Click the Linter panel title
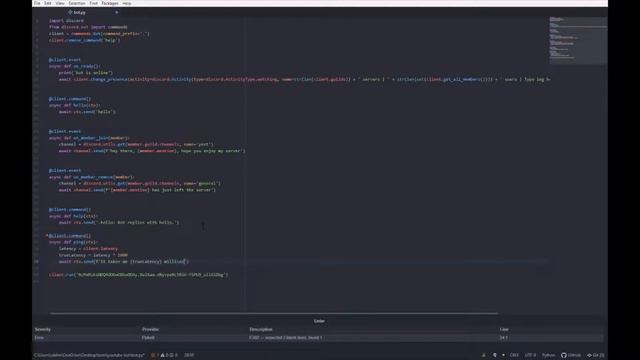Screen dimensions: 640x360 (x=319, y=321)
